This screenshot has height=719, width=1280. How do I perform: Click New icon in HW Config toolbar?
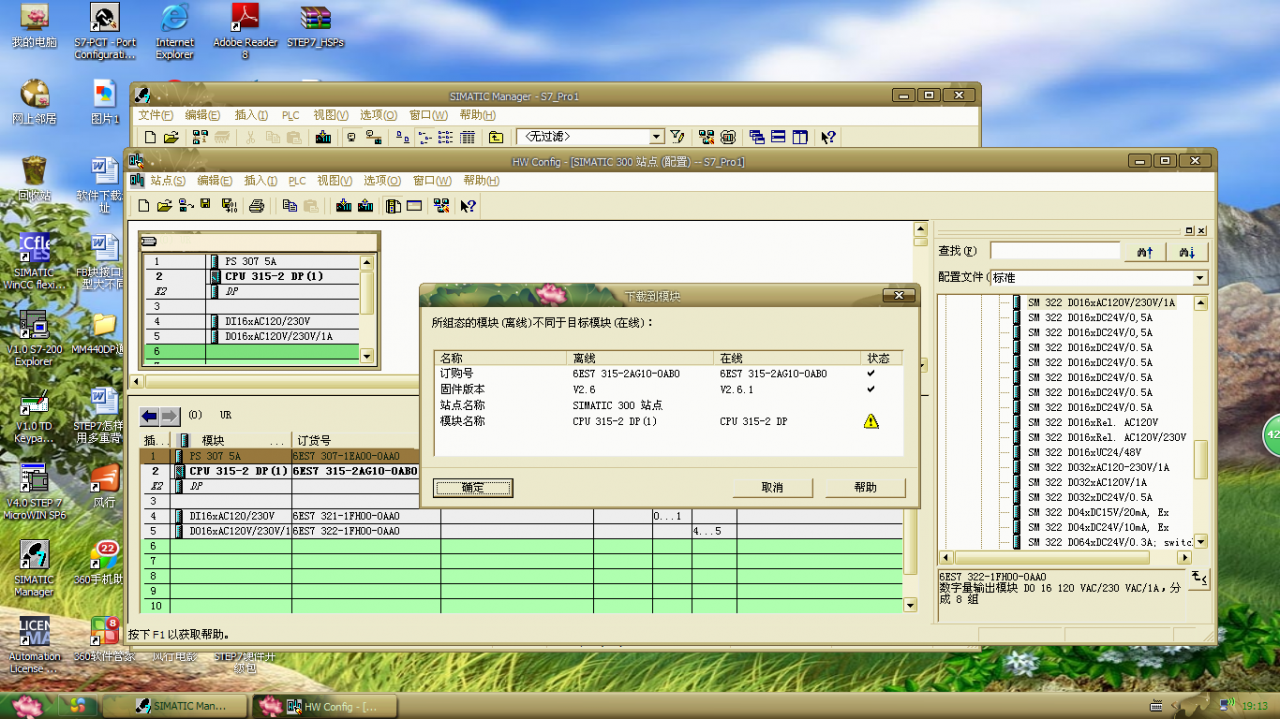143,206
